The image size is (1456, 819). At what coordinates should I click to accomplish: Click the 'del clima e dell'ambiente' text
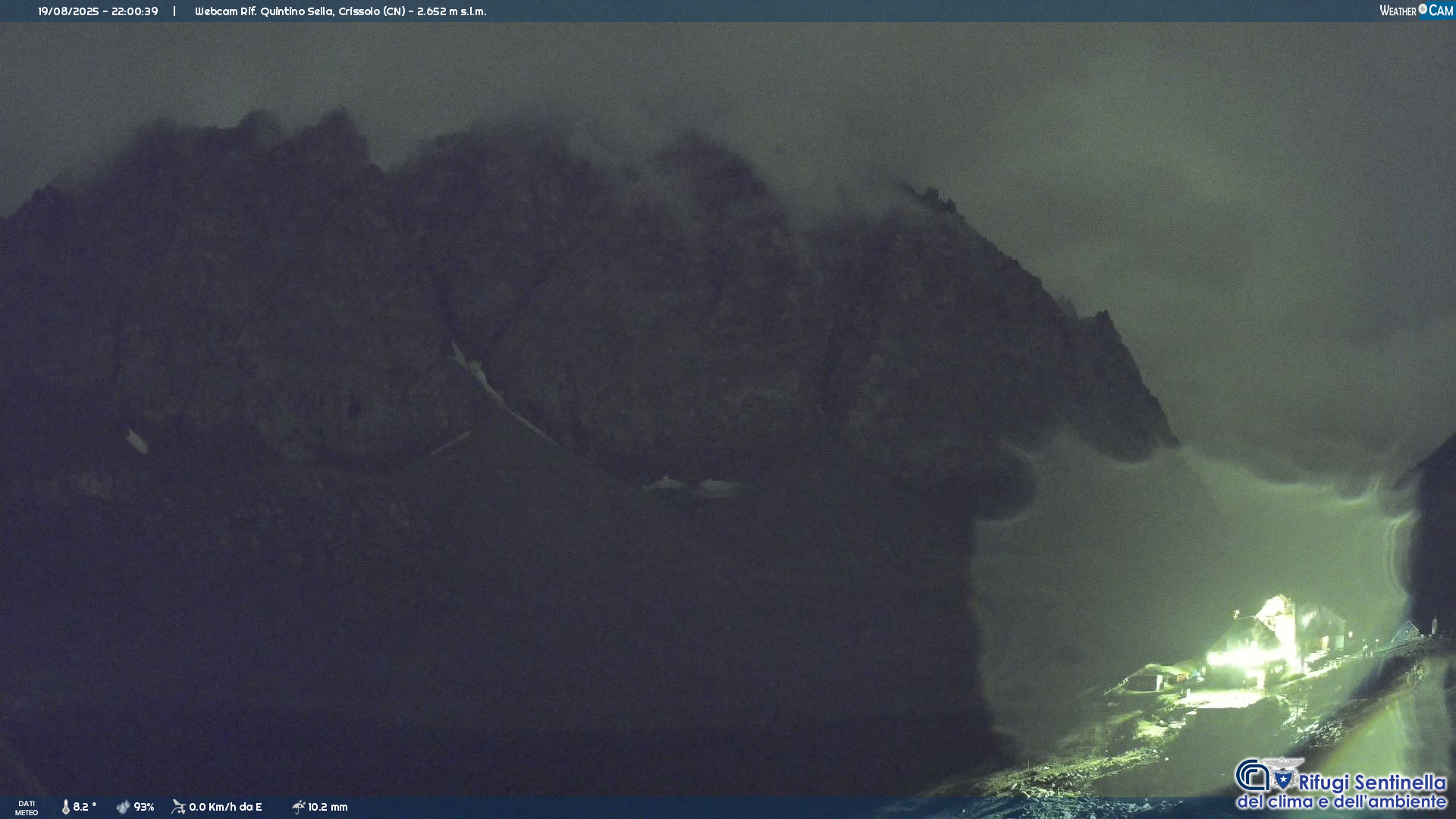(x=1341, y=802)
